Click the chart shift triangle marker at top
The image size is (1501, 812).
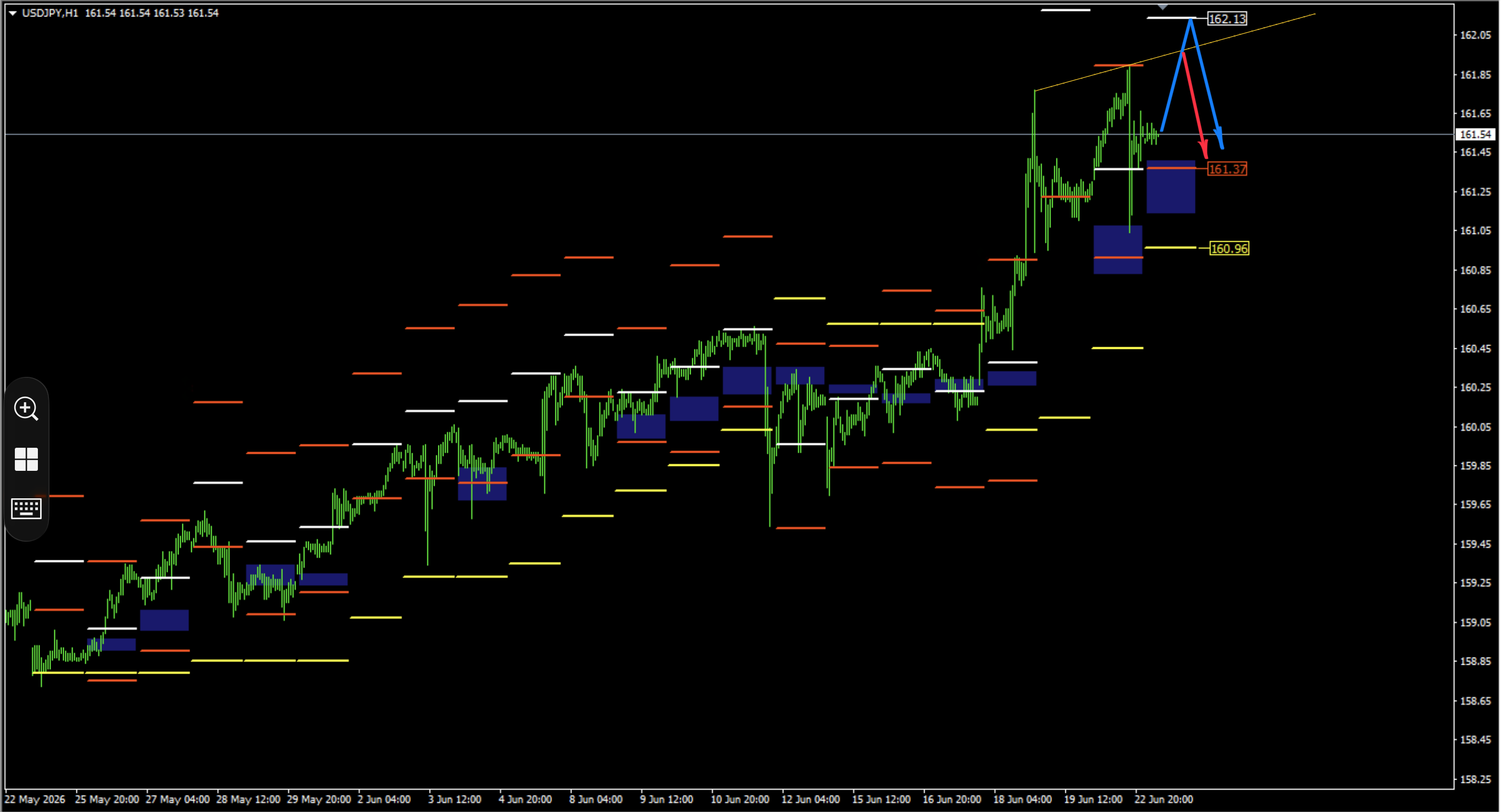click(x=1163, y=7)
